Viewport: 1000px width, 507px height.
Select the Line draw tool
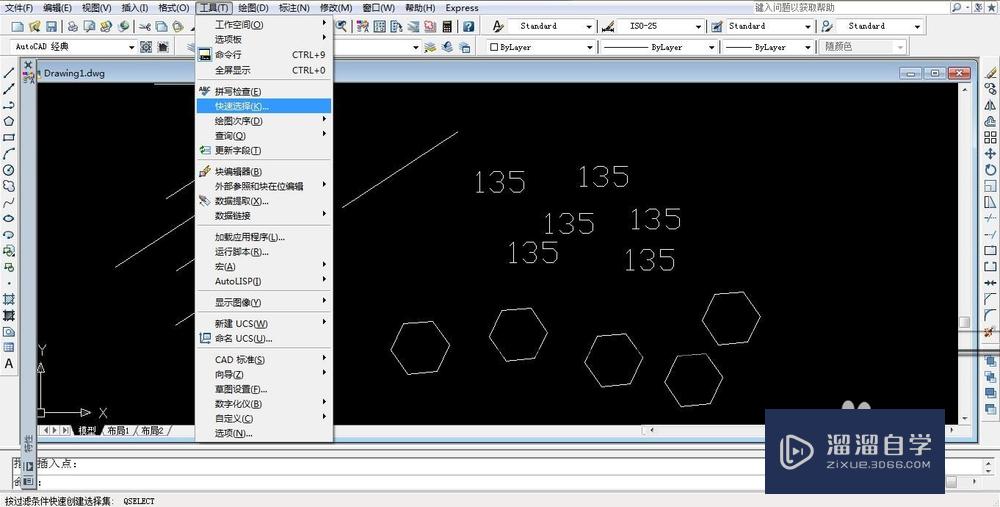8,73
